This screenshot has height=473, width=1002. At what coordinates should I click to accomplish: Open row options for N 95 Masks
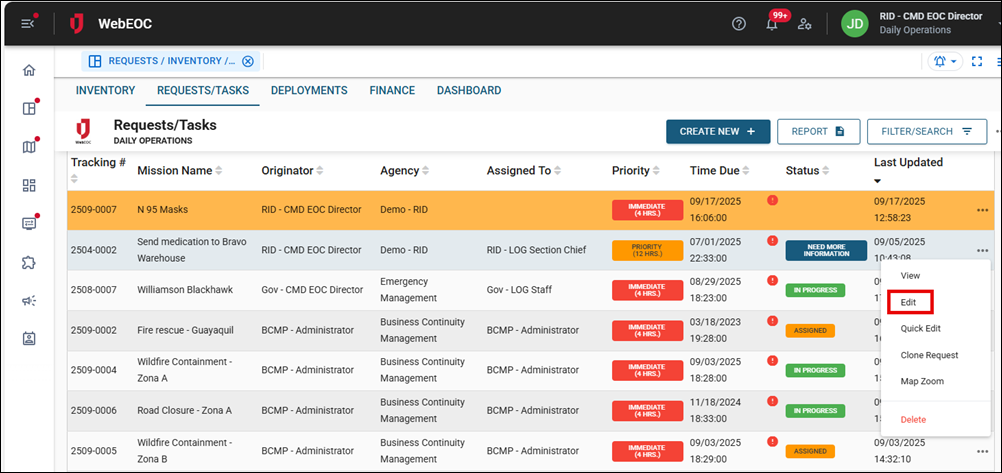[984, 210]
